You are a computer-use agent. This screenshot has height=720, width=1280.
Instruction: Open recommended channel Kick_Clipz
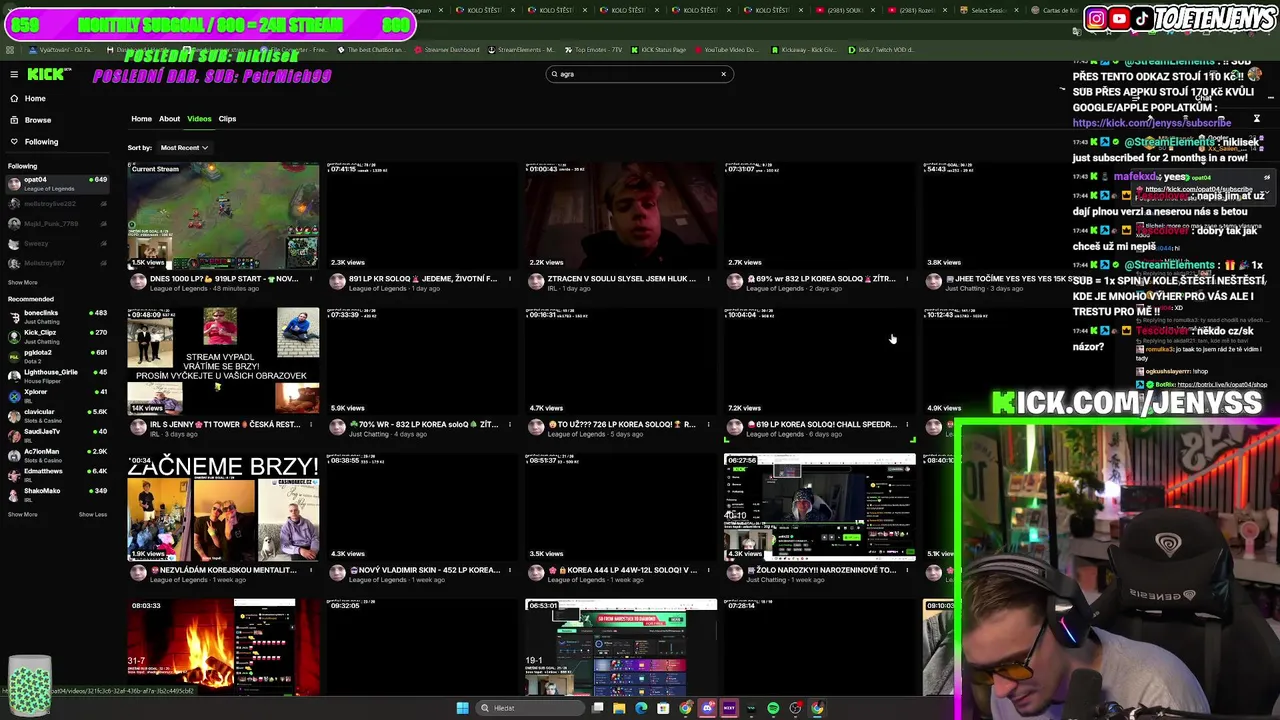pos(57,337)
